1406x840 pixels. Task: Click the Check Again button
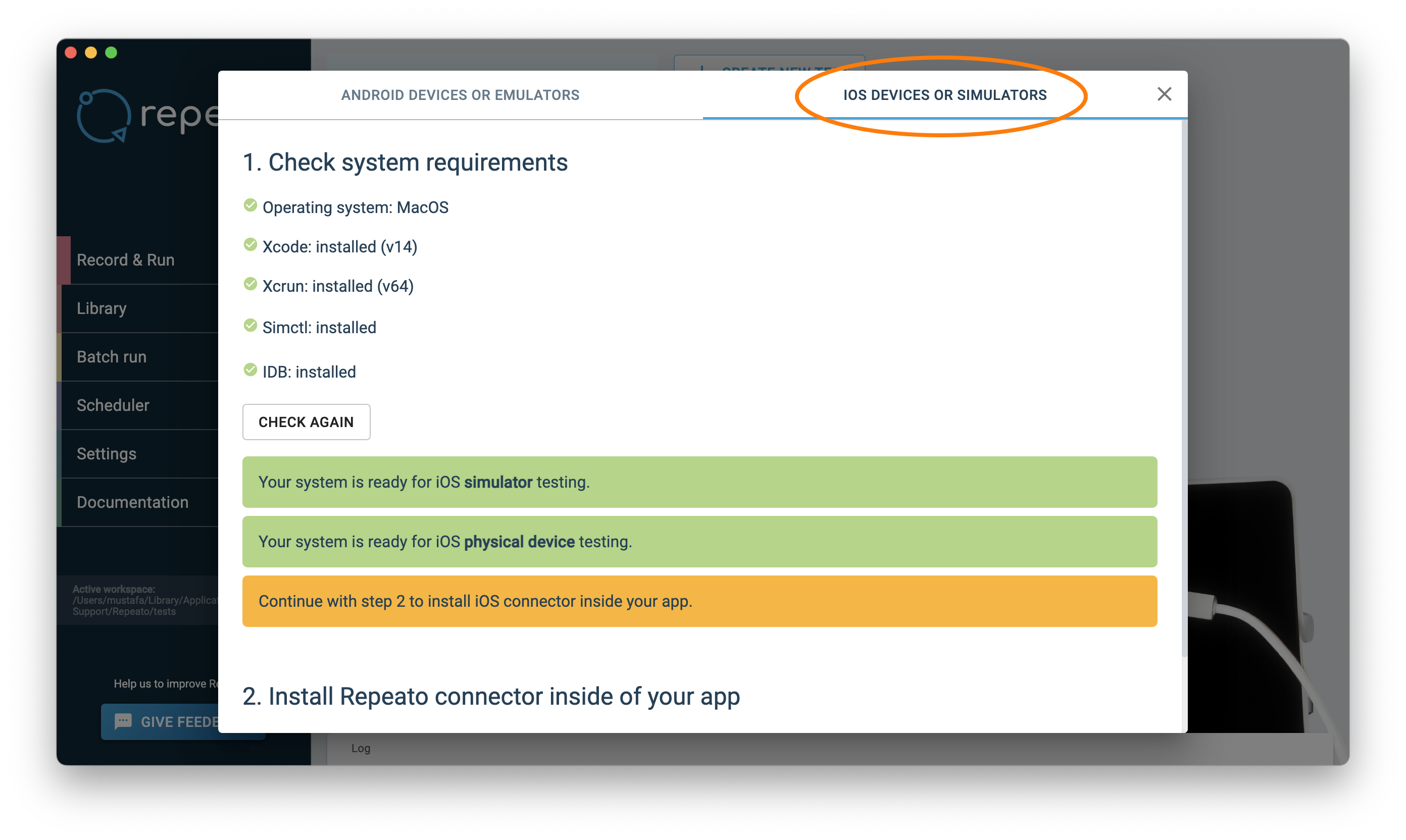(x=306, y=422)
